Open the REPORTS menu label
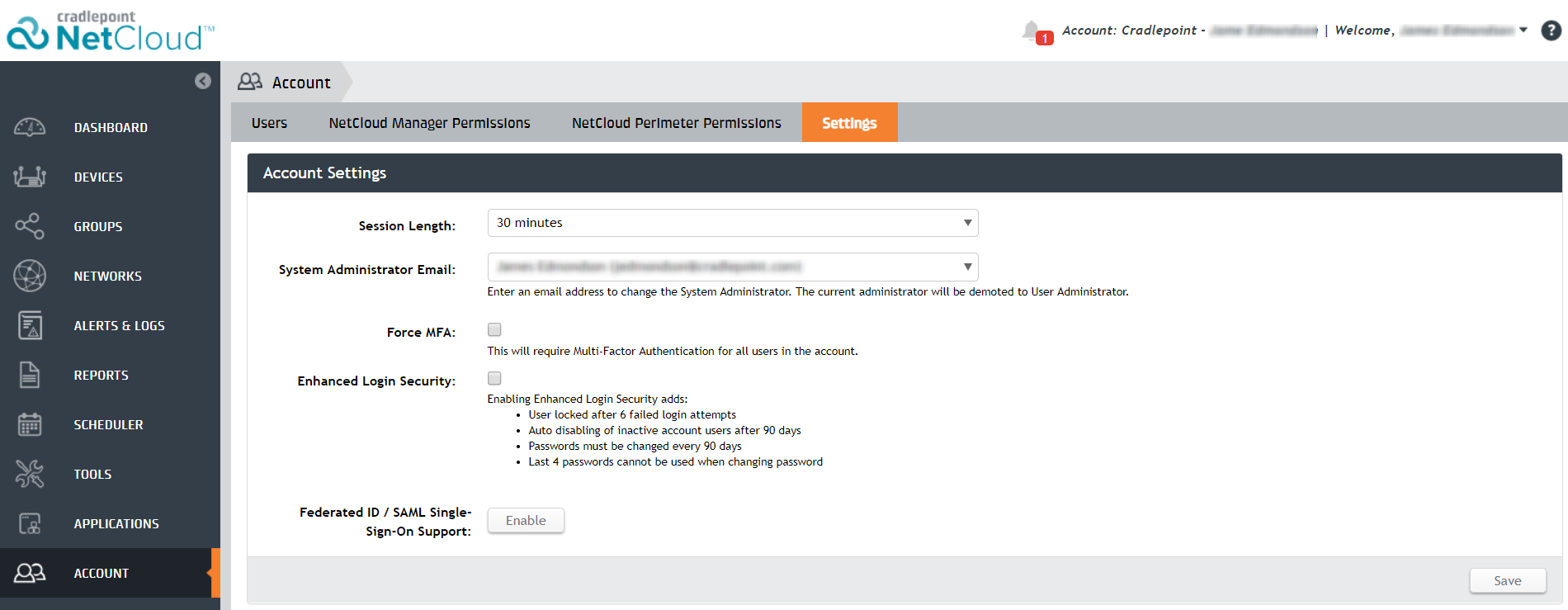This screenshot has width=1568, height=610. click(x=102, y=376)
